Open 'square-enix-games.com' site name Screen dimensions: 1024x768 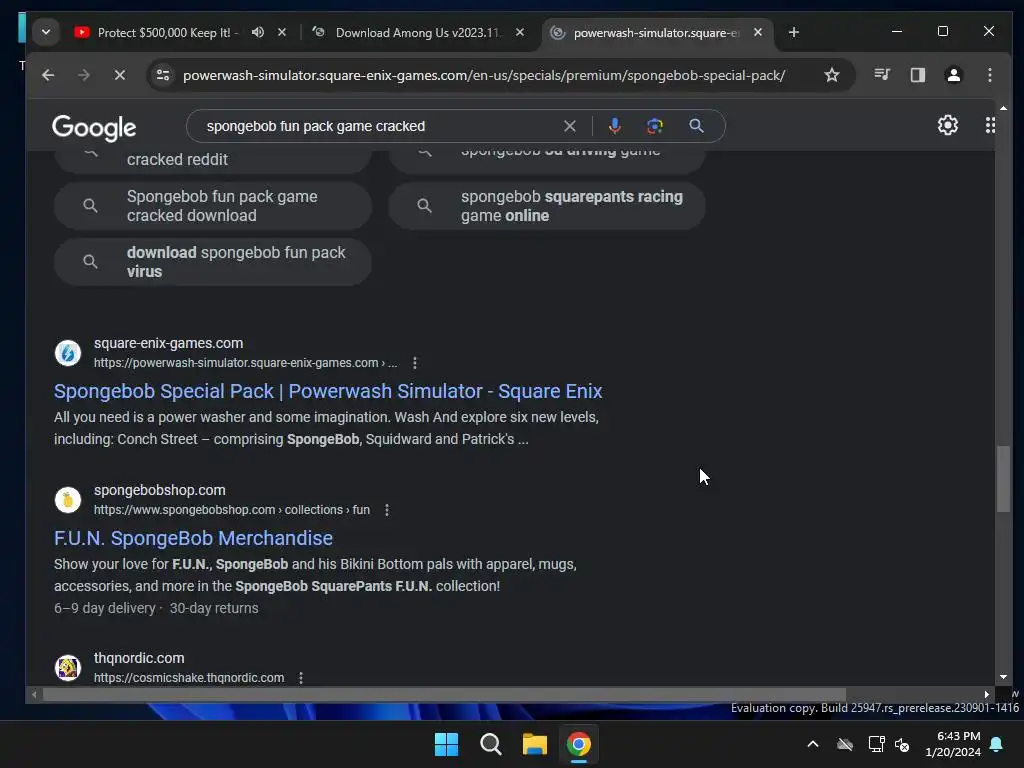coord(168,343)
